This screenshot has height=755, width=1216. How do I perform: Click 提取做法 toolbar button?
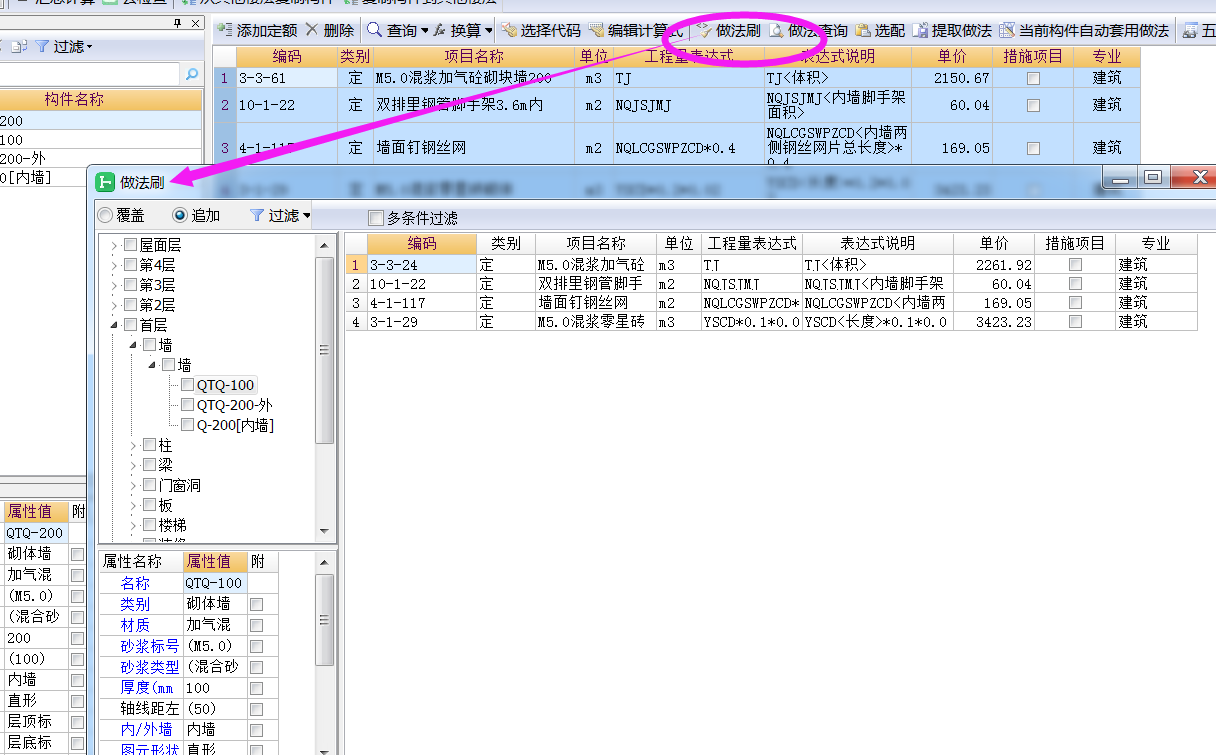pos(952,31)
